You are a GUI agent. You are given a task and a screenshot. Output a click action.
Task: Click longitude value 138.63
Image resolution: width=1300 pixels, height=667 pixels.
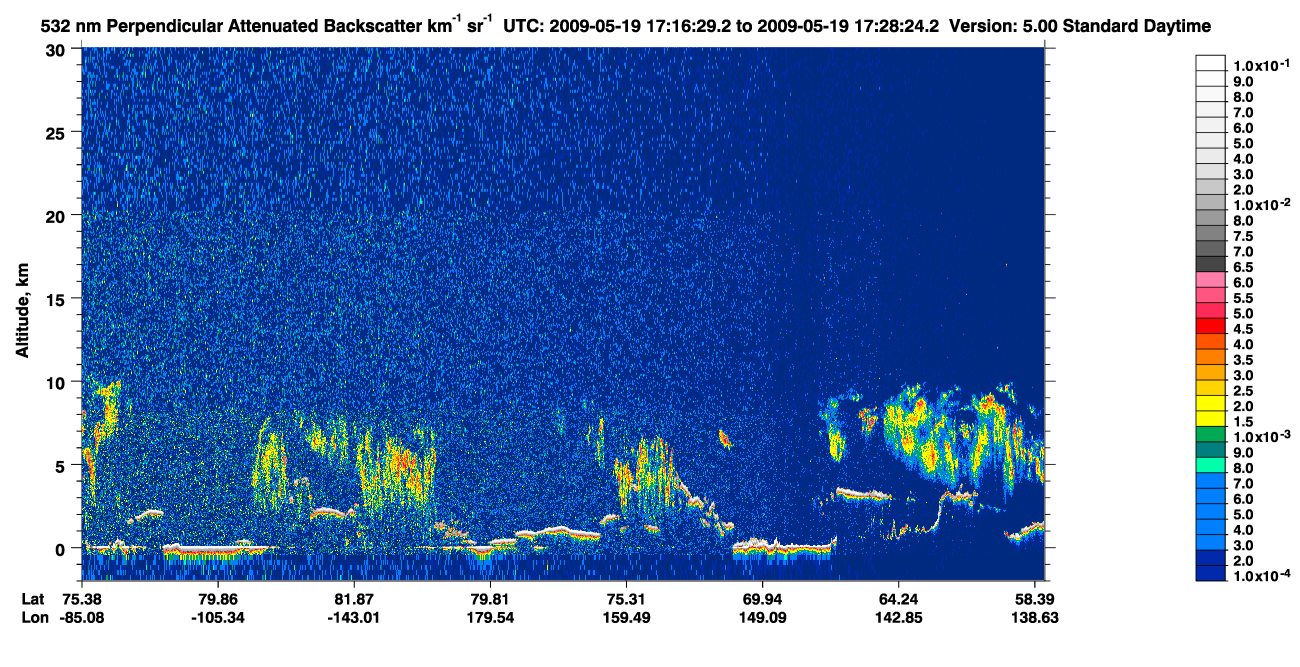pyautogui.click(x=1035, y=618)
